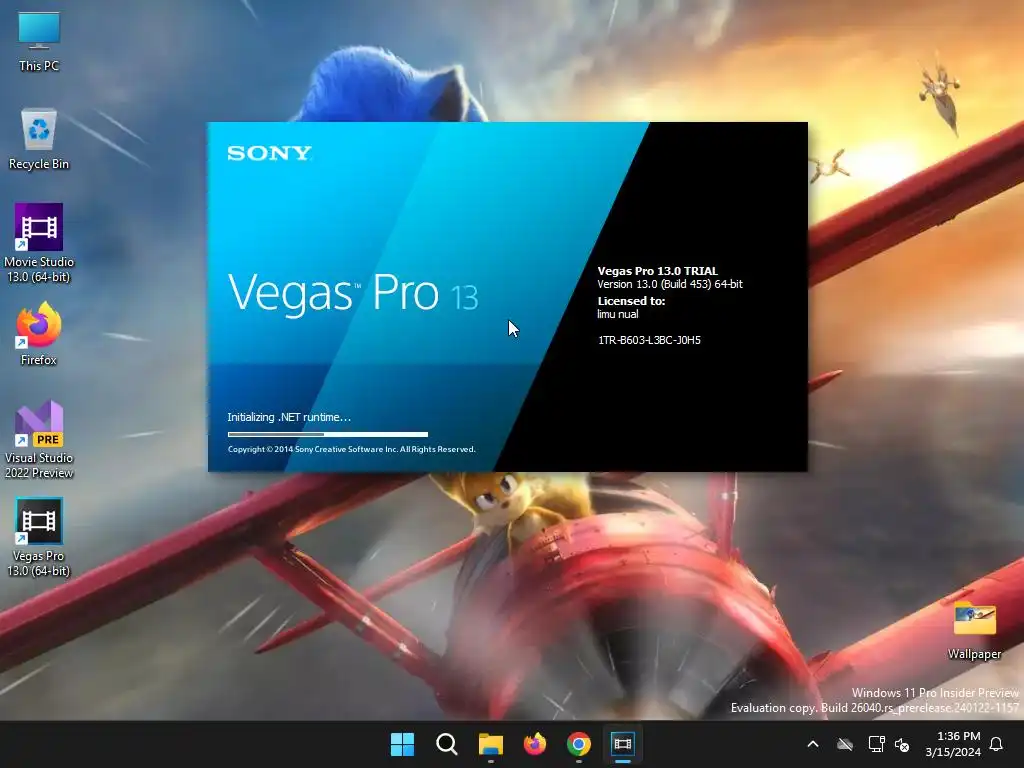Click the licensee name "limu nual"
1024x768 pixels.
point(618,314)
